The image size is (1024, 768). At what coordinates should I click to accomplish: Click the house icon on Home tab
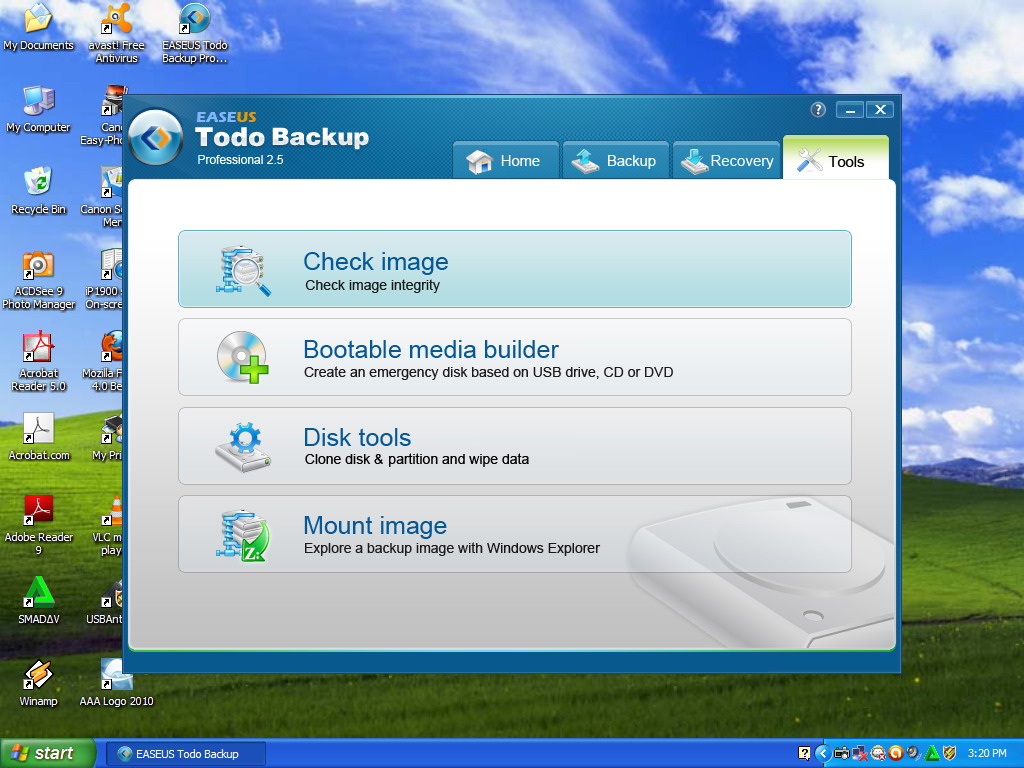[x=479, y=161]
